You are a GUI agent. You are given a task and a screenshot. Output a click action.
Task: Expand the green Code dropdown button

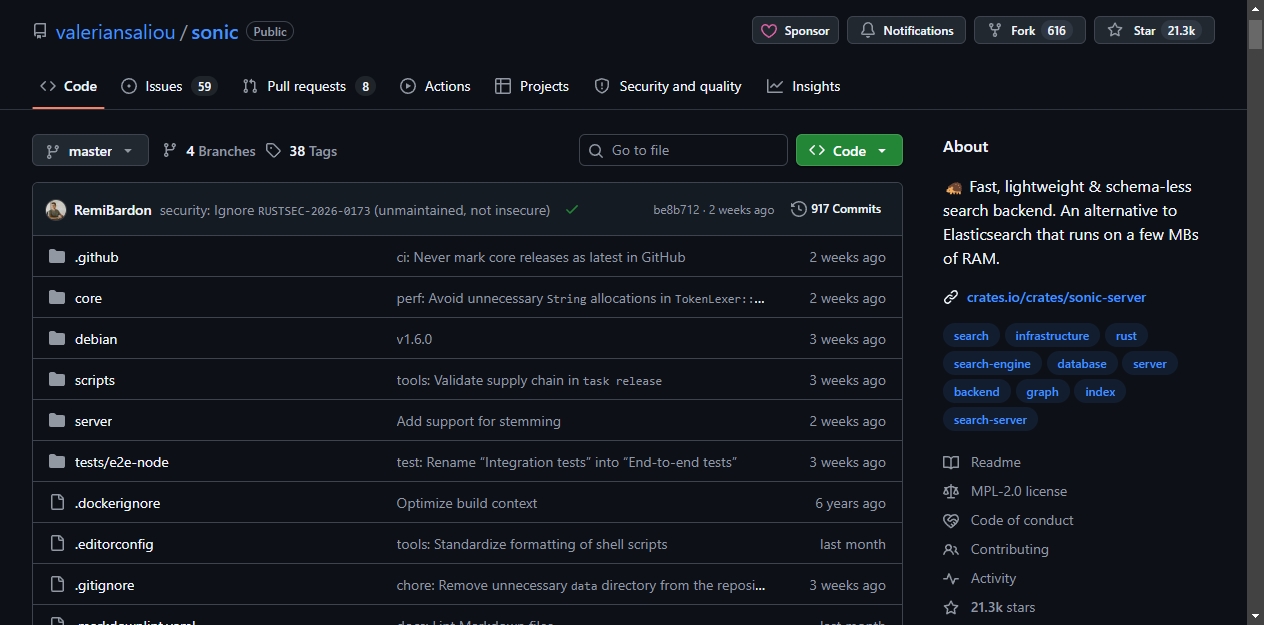pyautogui.click(x=849, y=150)
